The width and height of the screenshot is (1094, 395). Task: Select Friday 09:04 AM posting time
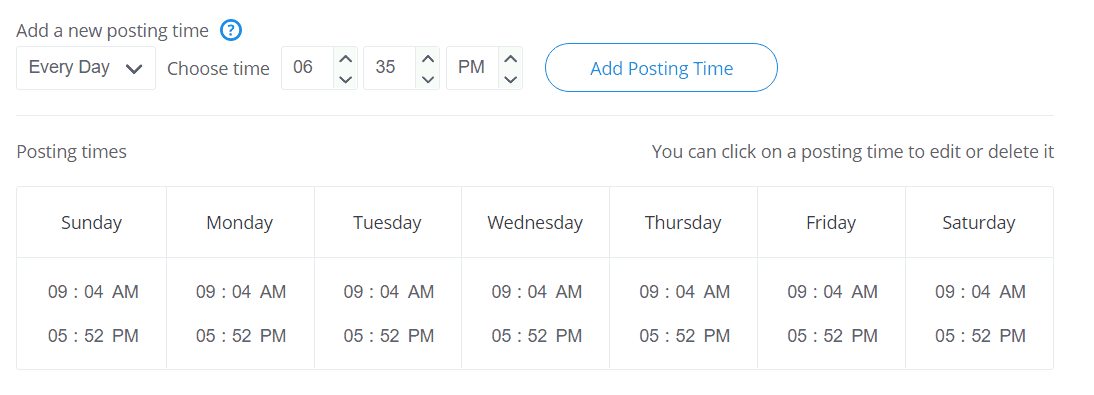click(x=832, y=292)
